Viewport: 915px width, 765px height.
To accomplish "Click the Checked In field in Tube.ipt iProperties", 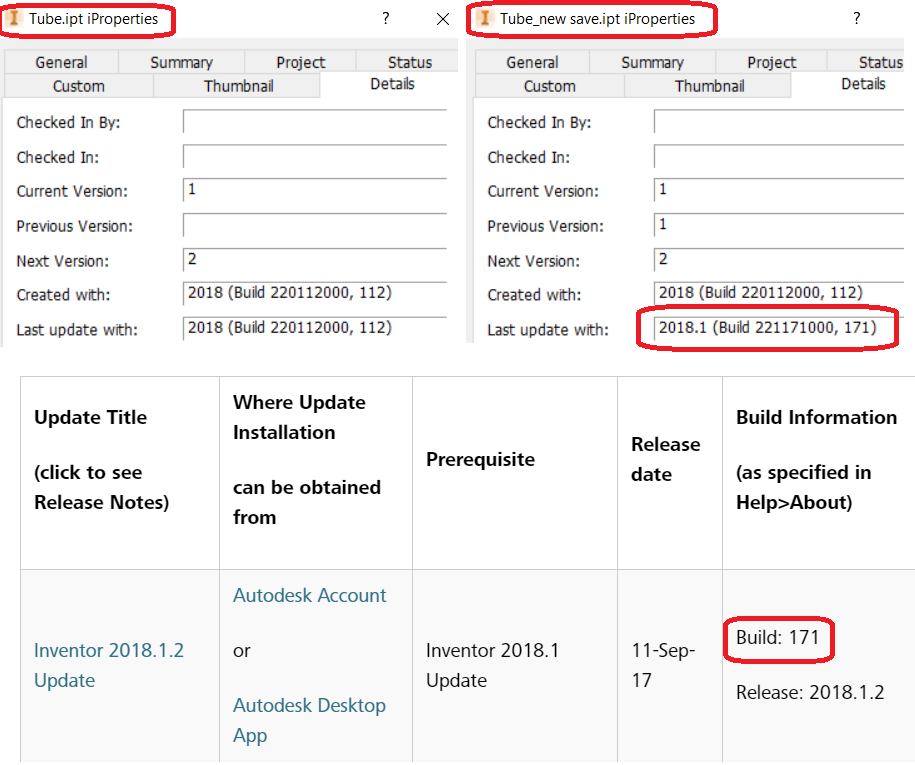I will coord(315,157).
